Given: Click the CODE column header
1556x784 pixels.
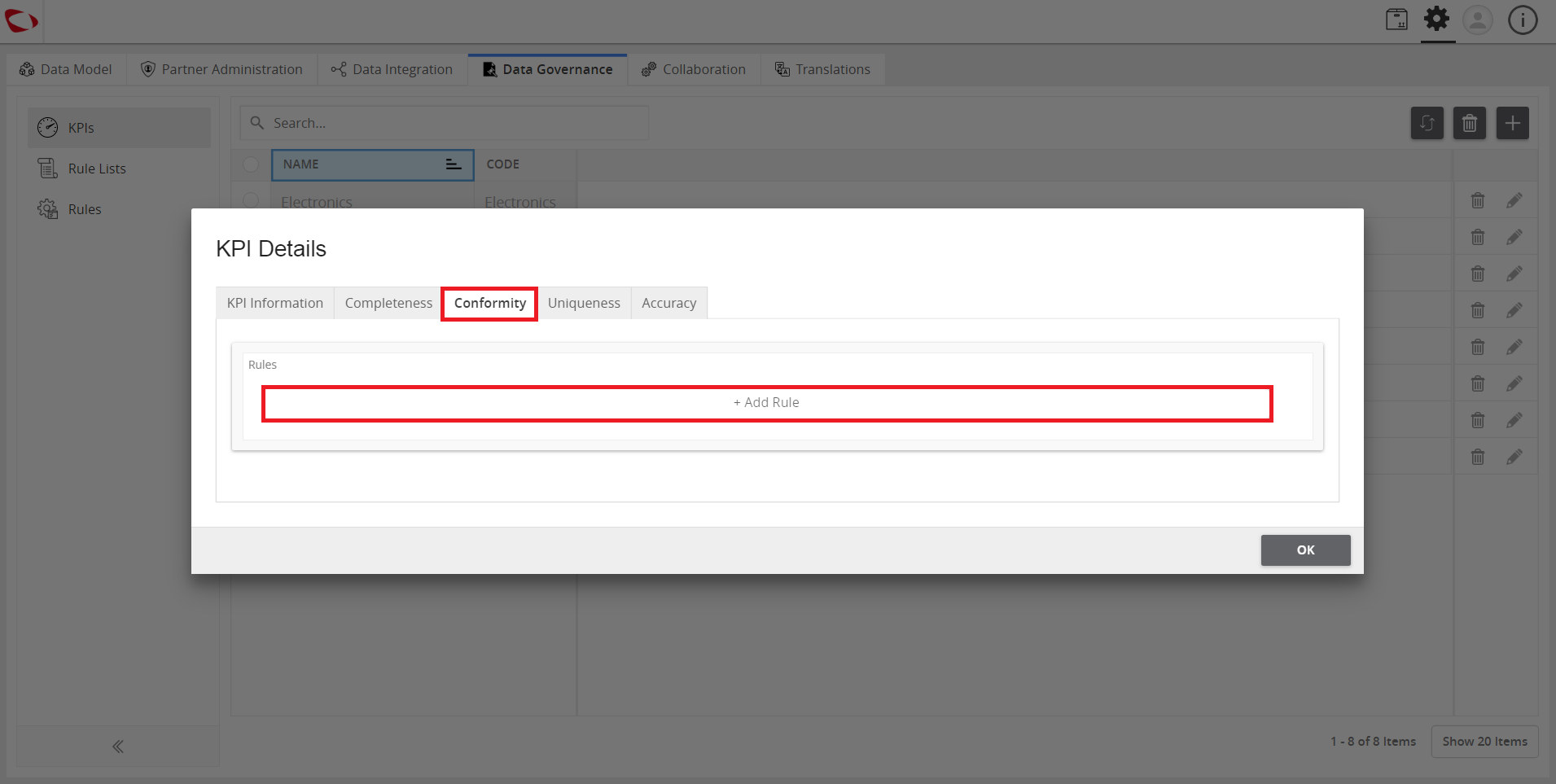Looking at the screenshot, I should click(x=526, y=164).
